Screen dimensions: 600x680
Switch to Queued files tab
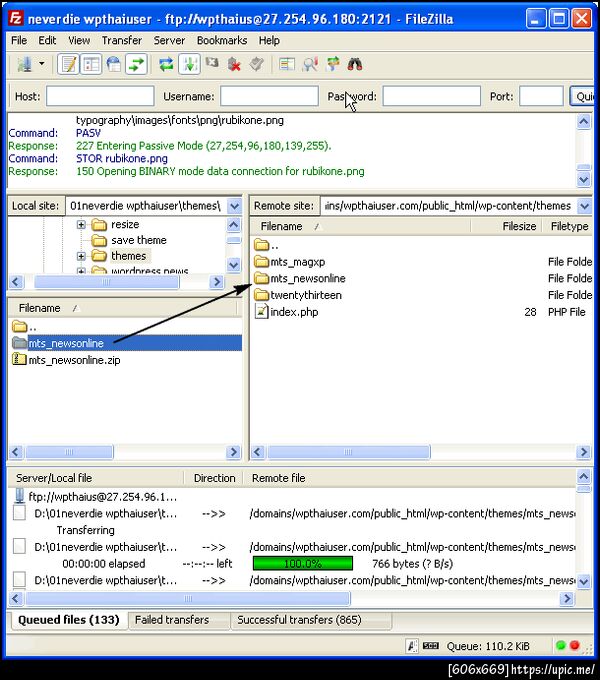pos(68,620)
